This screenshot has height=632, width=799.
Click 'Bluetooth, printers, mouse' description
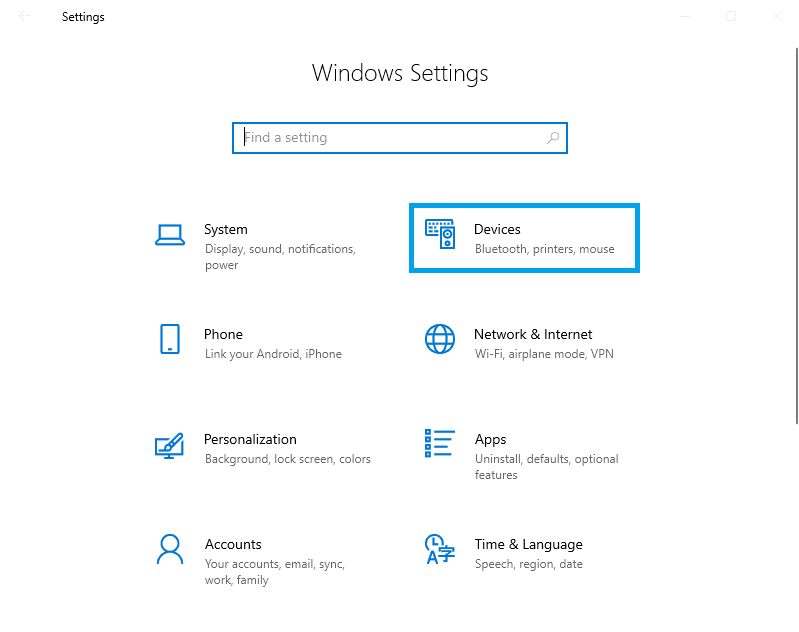pyautogui.click(x=545, y=249)
